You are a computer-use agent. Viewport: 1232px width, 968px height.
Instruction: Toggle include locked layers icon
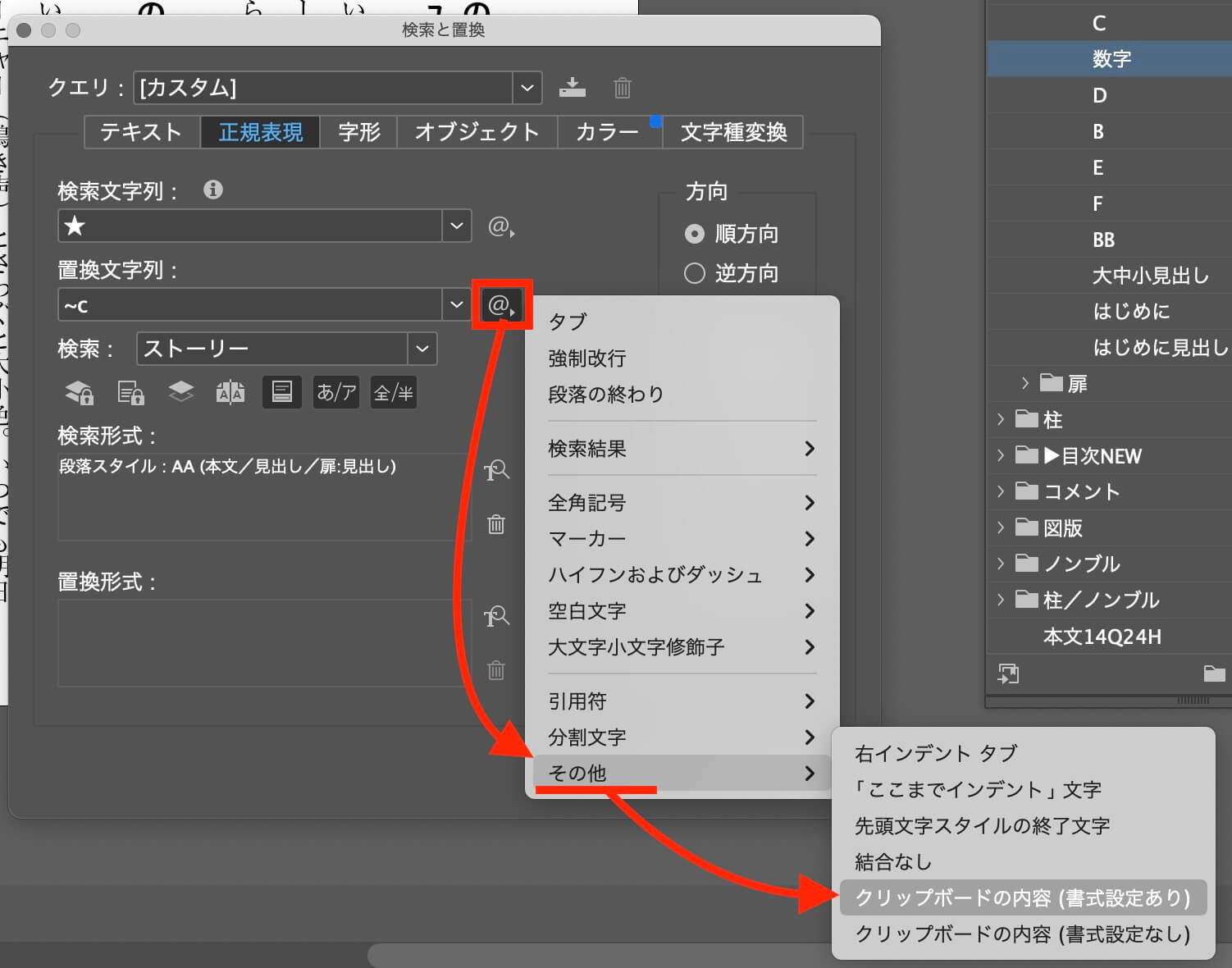(79, 393)
